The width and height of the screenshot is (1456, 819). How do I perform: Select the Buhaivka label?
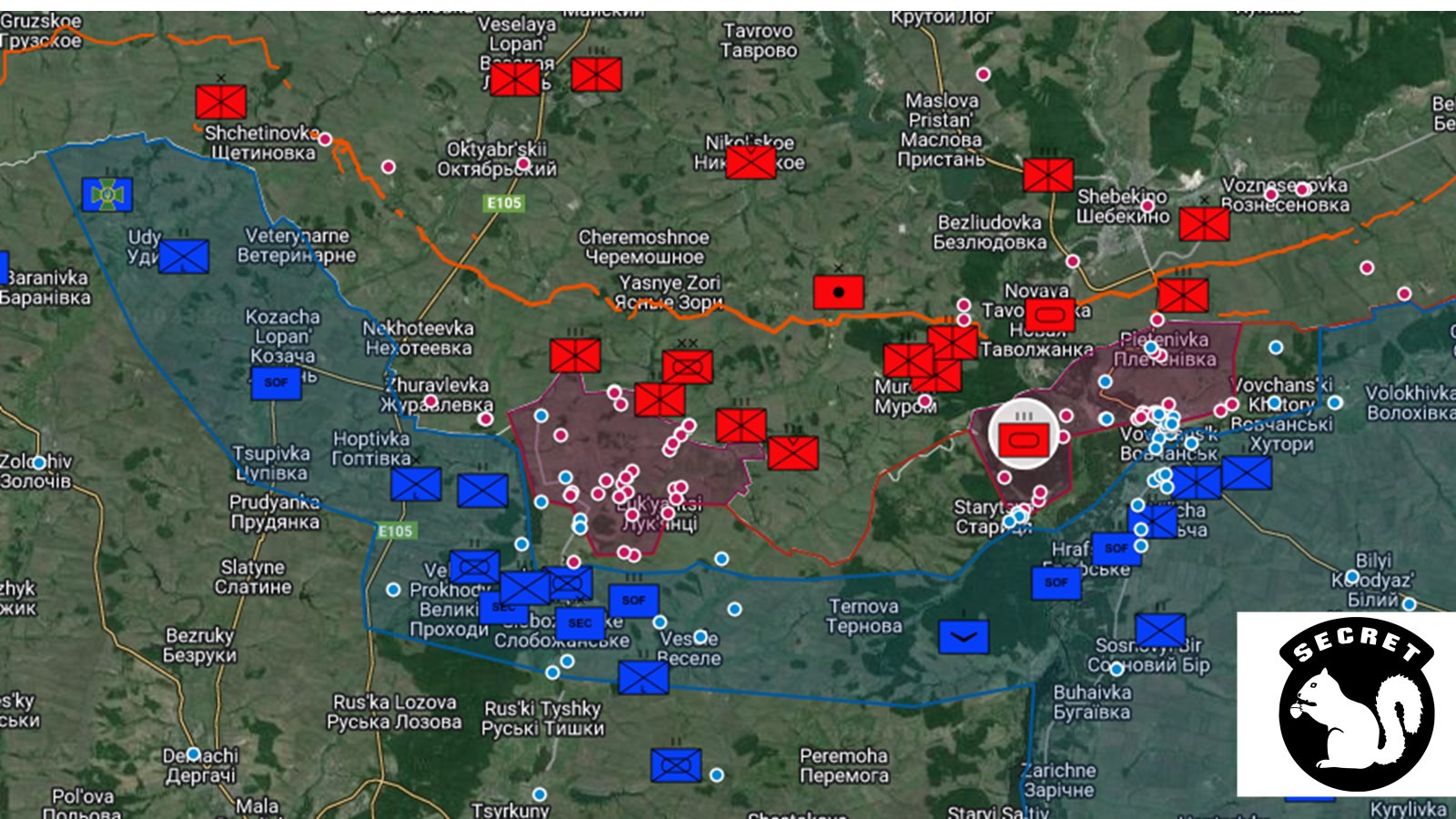pyautogui.click(x=1092, y=702)
